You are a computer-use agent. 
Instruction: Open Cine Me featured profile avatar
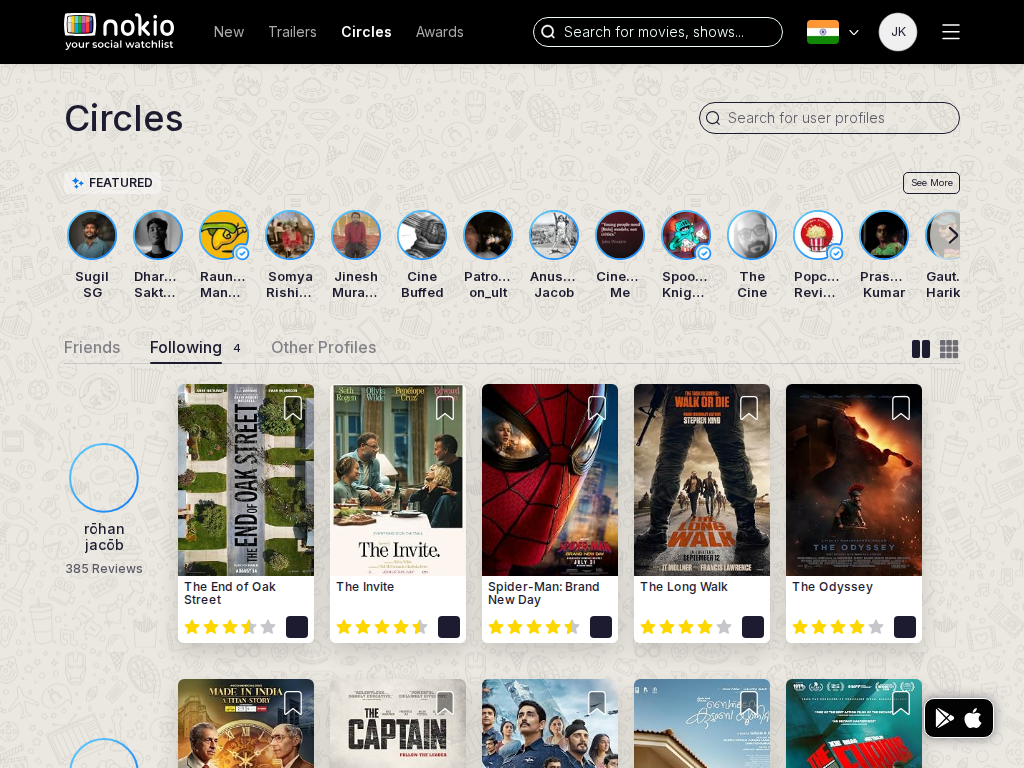620,235
